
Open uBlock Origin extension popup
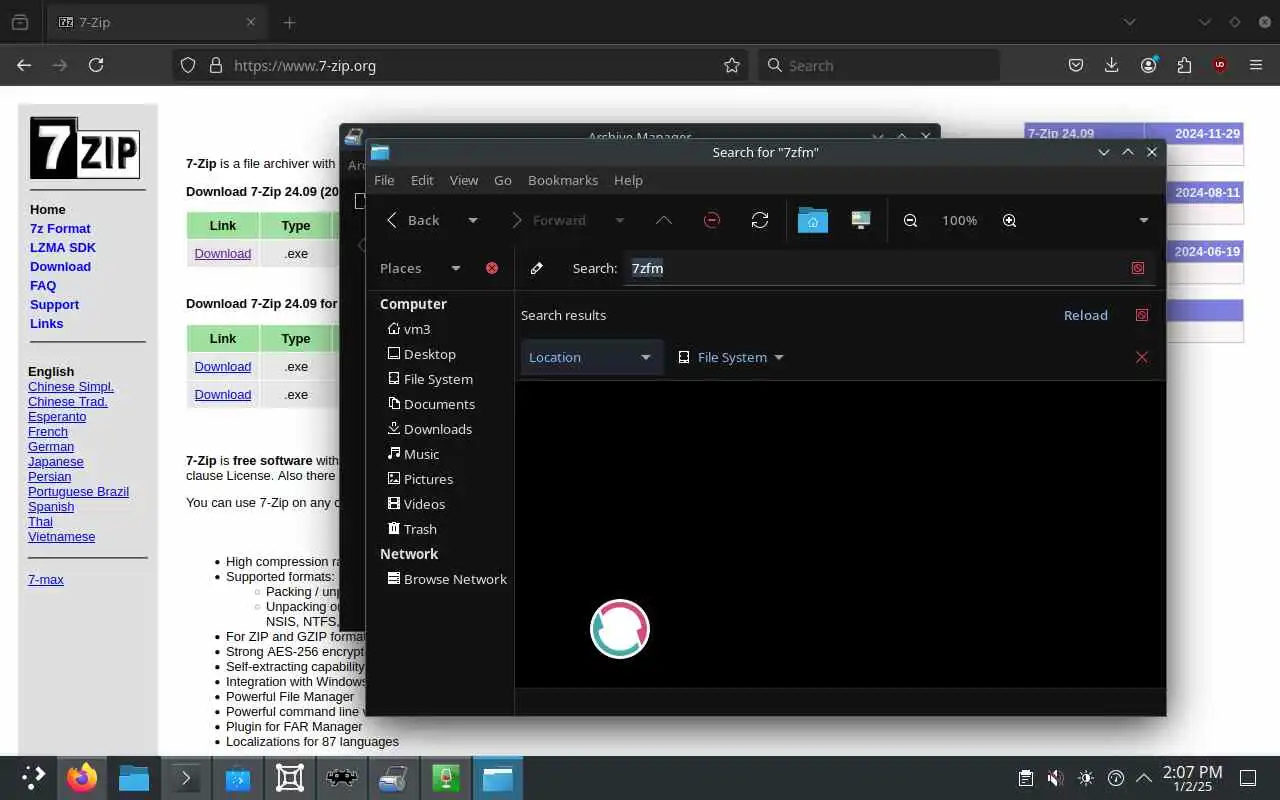pyautogui.click(x=1220, y=65)
